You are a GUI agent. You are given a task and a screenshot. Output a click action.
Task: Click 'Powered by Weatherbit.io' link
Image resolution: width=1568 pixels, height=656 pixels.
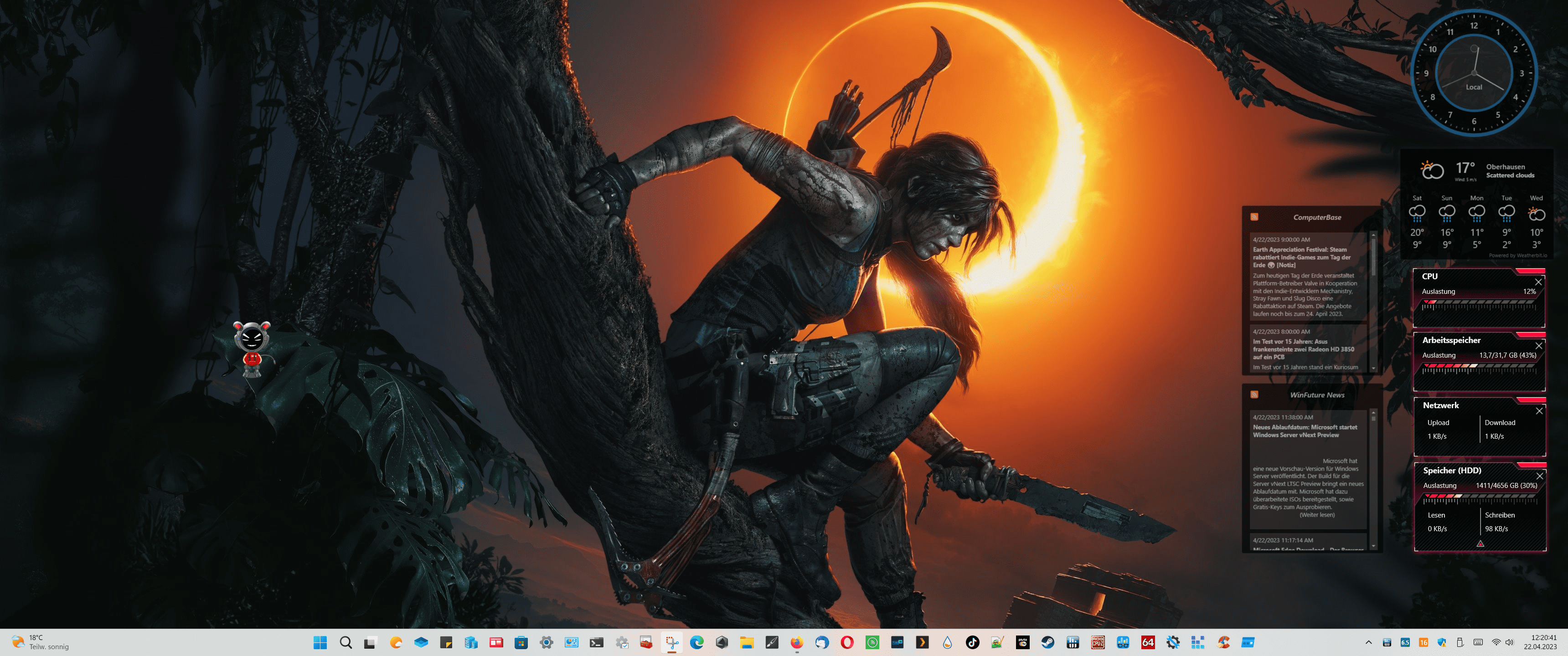click(x=1517, y=256)
